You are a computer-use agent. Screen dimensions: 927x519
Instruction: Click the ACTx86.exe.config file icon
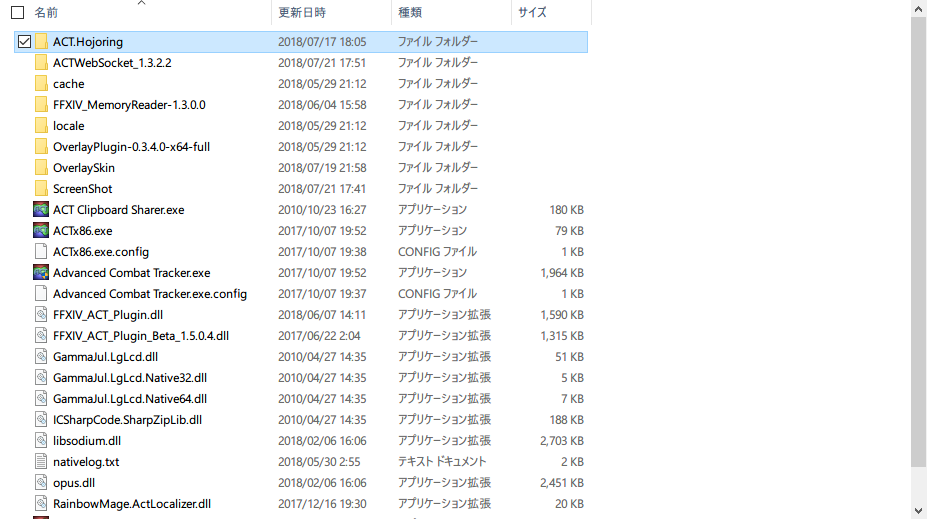(x=41, y=251)
